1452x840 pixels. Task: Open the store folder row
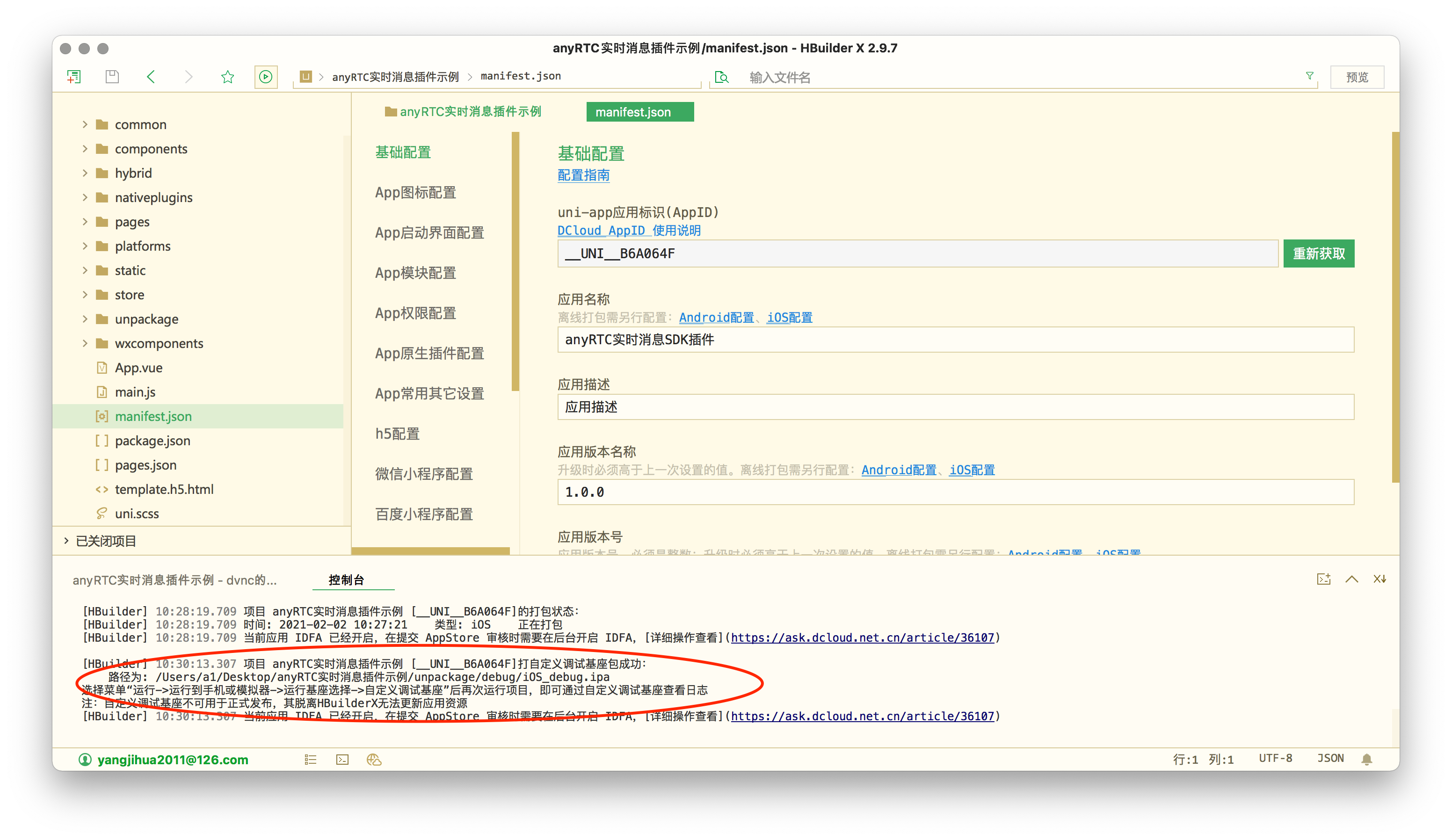[x=197, y=294]
